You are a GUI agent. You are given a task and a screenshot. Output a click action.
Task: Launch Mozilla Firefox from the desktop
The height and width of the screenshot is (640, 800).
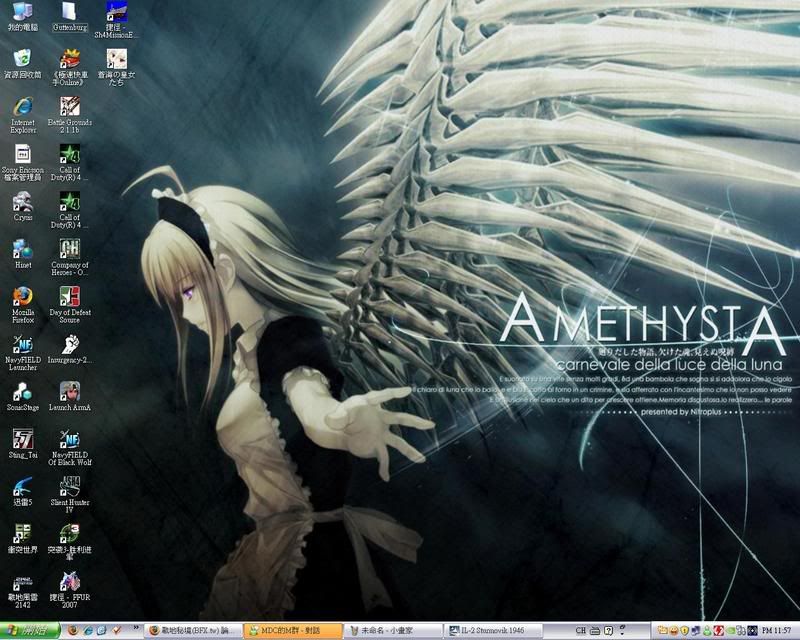click(23, 295)
